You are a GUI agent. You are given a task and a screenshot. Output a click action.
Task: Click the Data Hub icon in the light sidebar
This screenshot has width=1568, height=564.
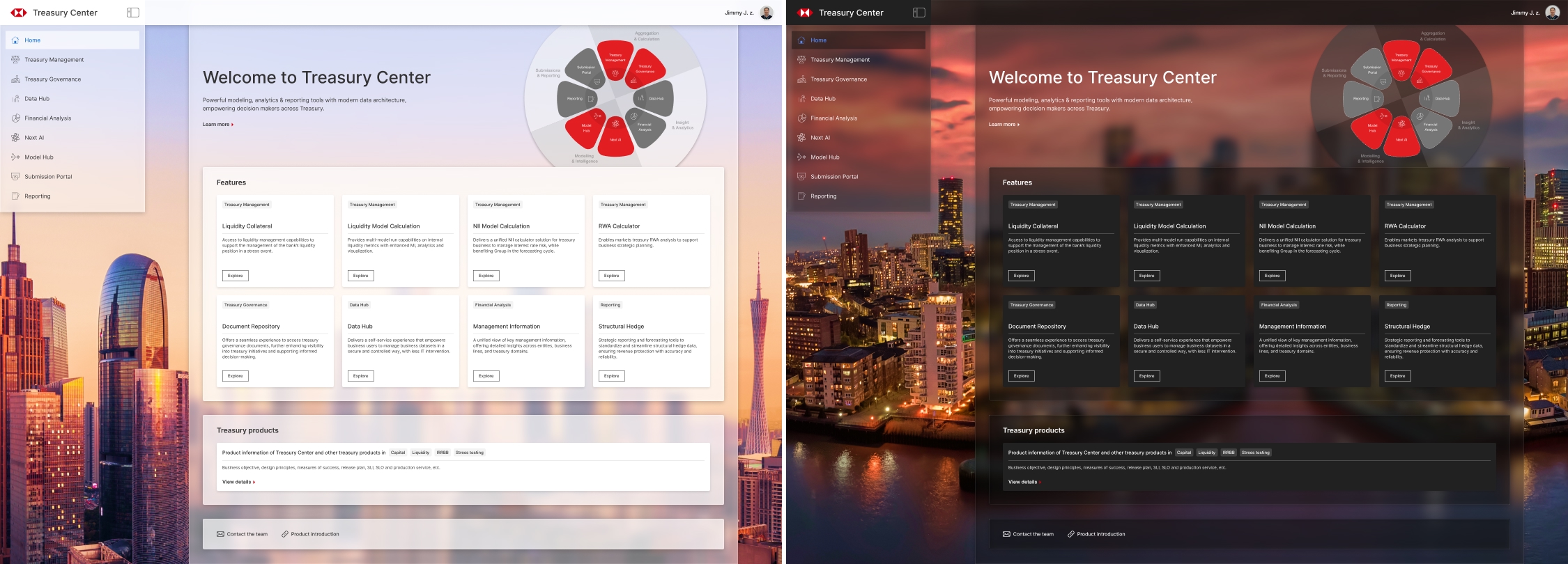click(15, 99)
